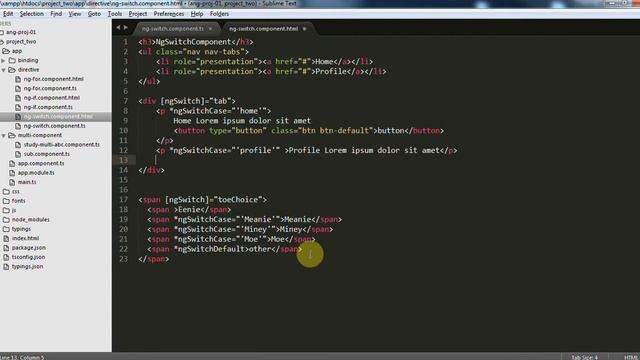Open ng-if.component.ts file
Viewport: 640px width, 360px height.
[48, 107]
